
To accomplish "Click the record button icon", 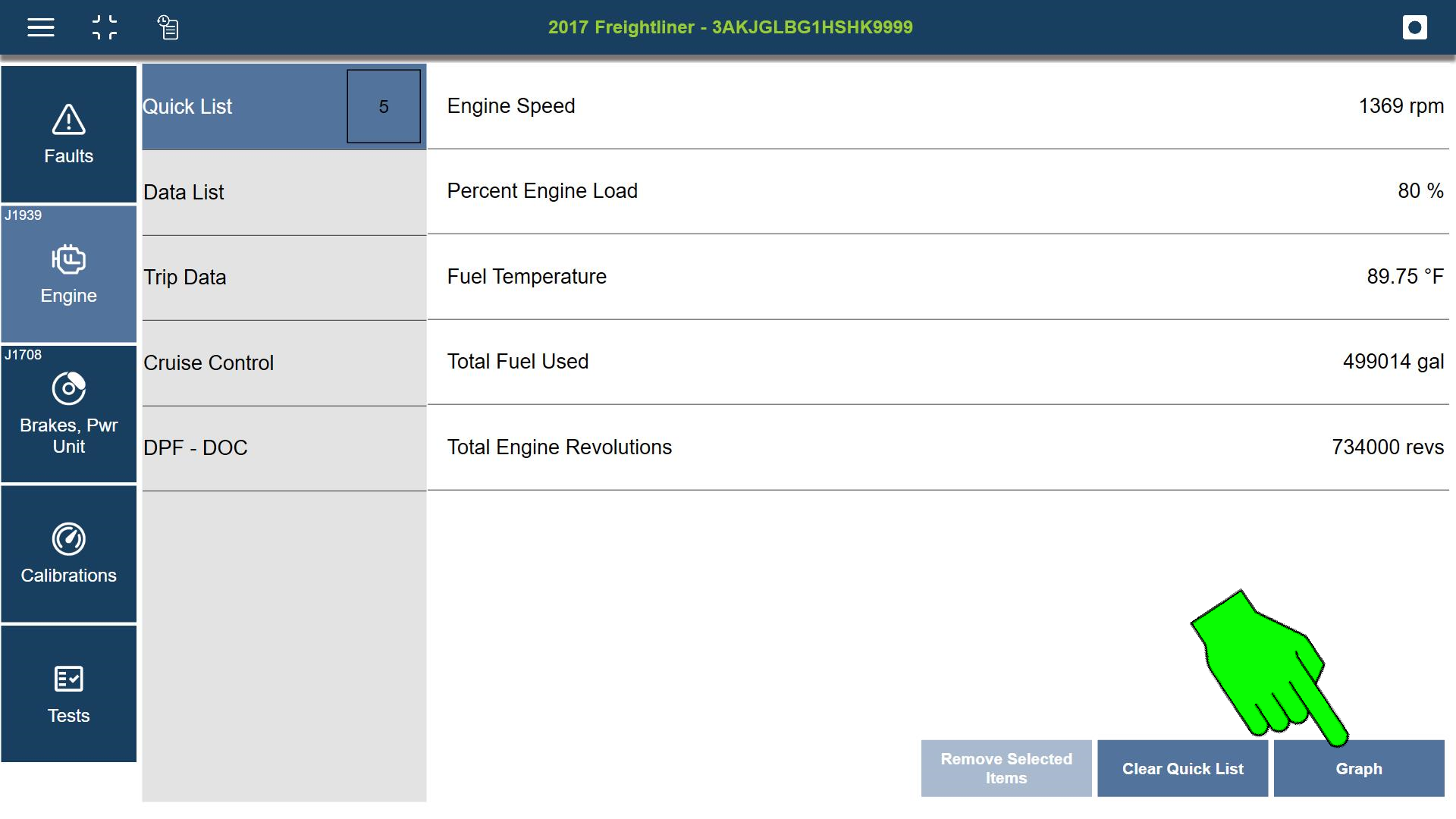I will (x=1414, y=28).
